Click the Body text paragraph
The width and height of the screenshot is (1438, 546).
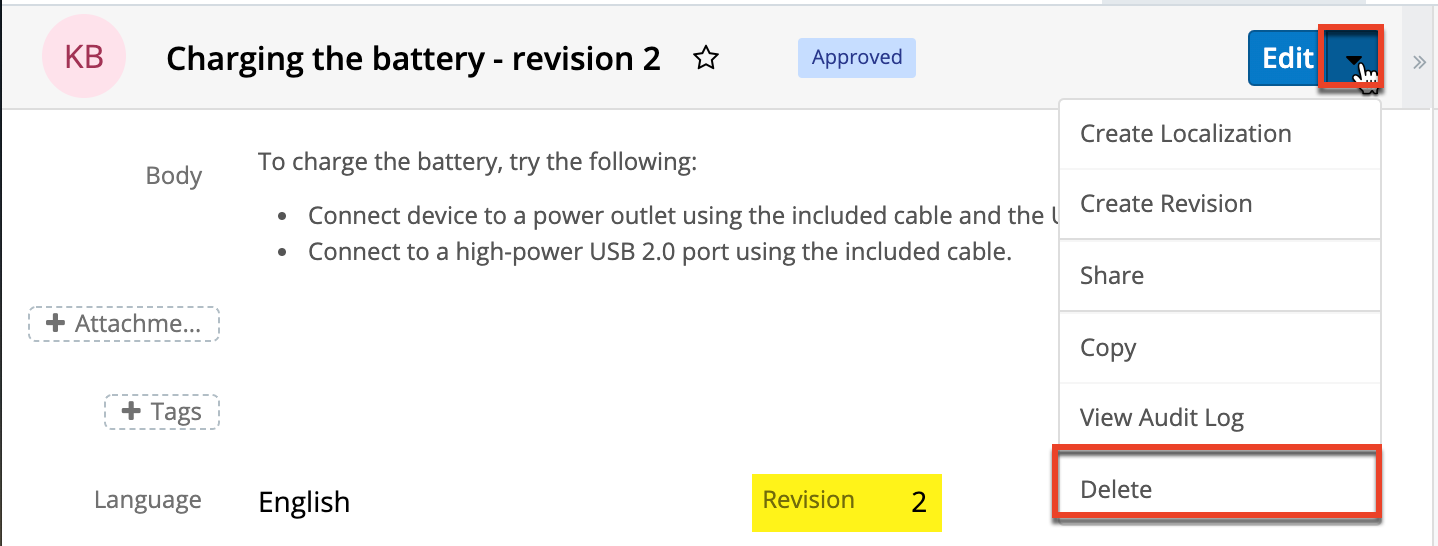pyautogui.click(x=477, y=162)
